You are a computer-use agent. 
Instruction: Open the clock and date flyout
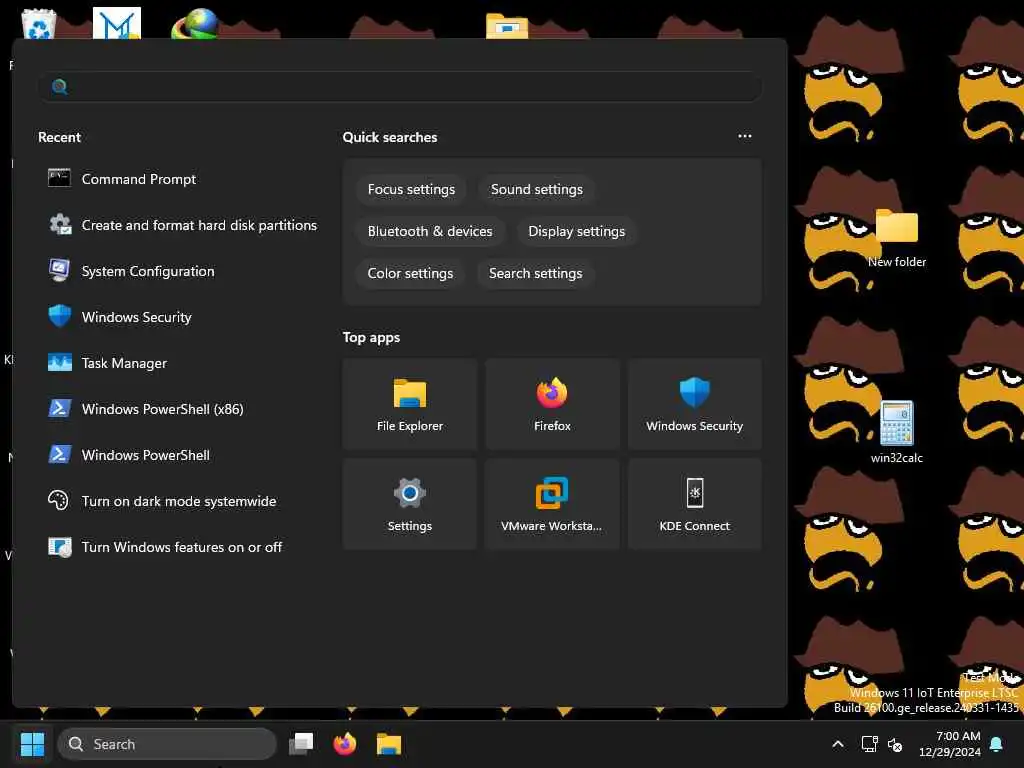coord(950,744)
